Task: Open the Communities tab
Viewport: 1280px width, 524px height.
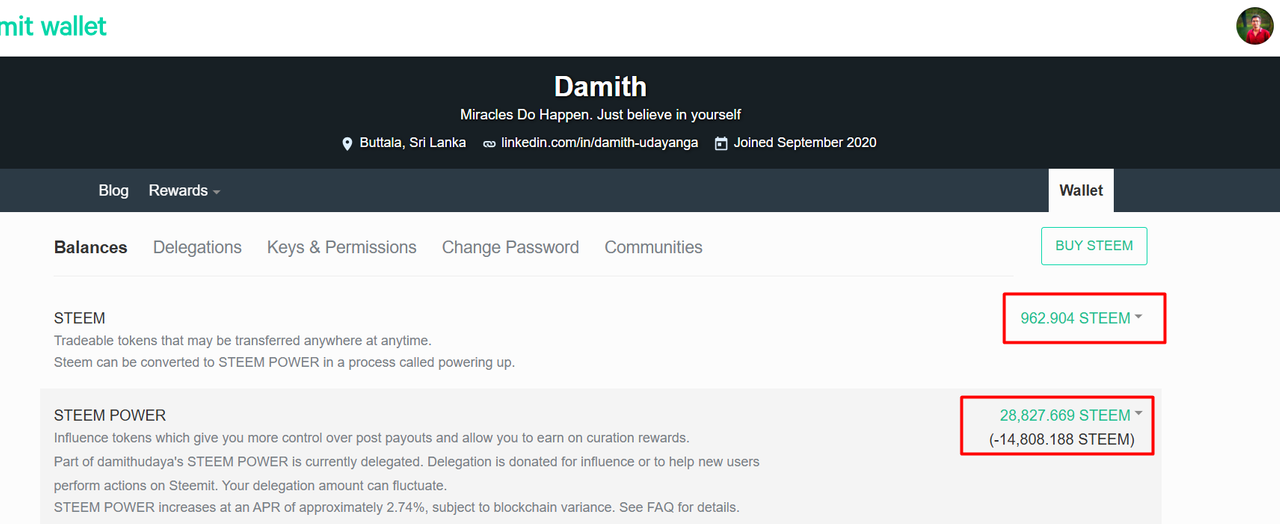Action: coord(653,247)
